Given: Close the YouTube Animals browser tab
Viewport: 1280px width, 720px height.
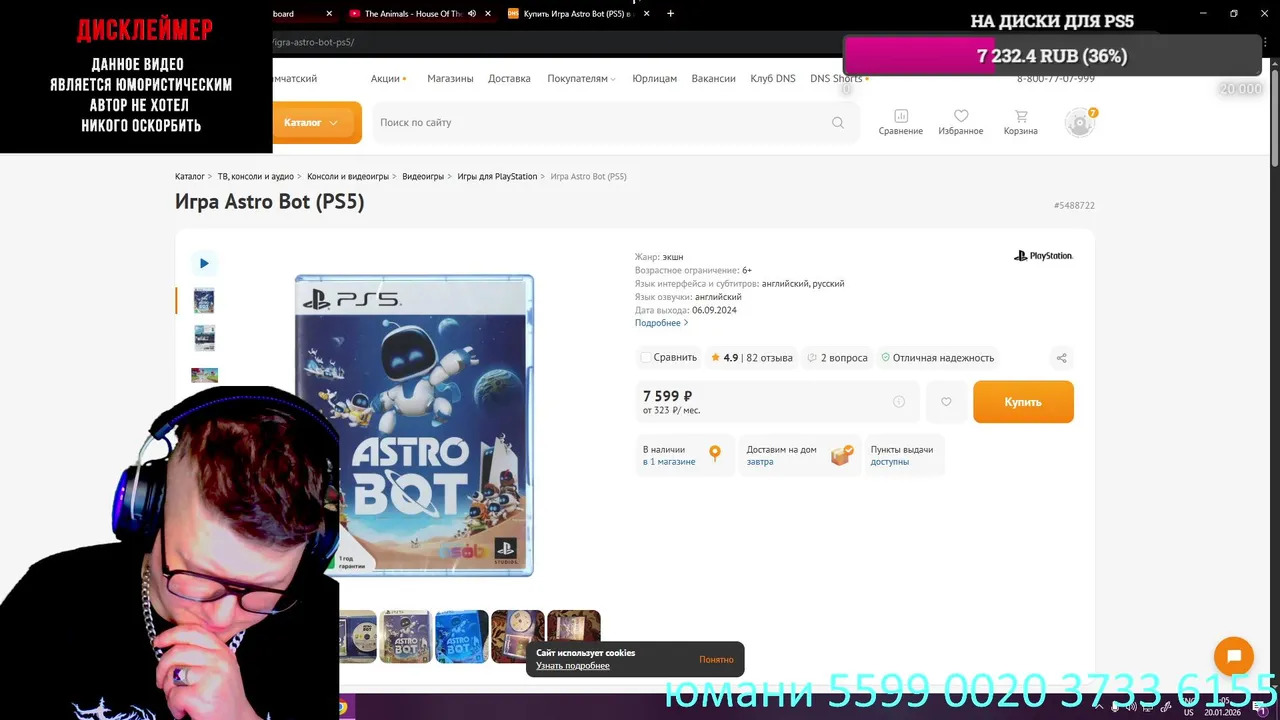Looking at the screenshot, I should [x=488, y=14].
